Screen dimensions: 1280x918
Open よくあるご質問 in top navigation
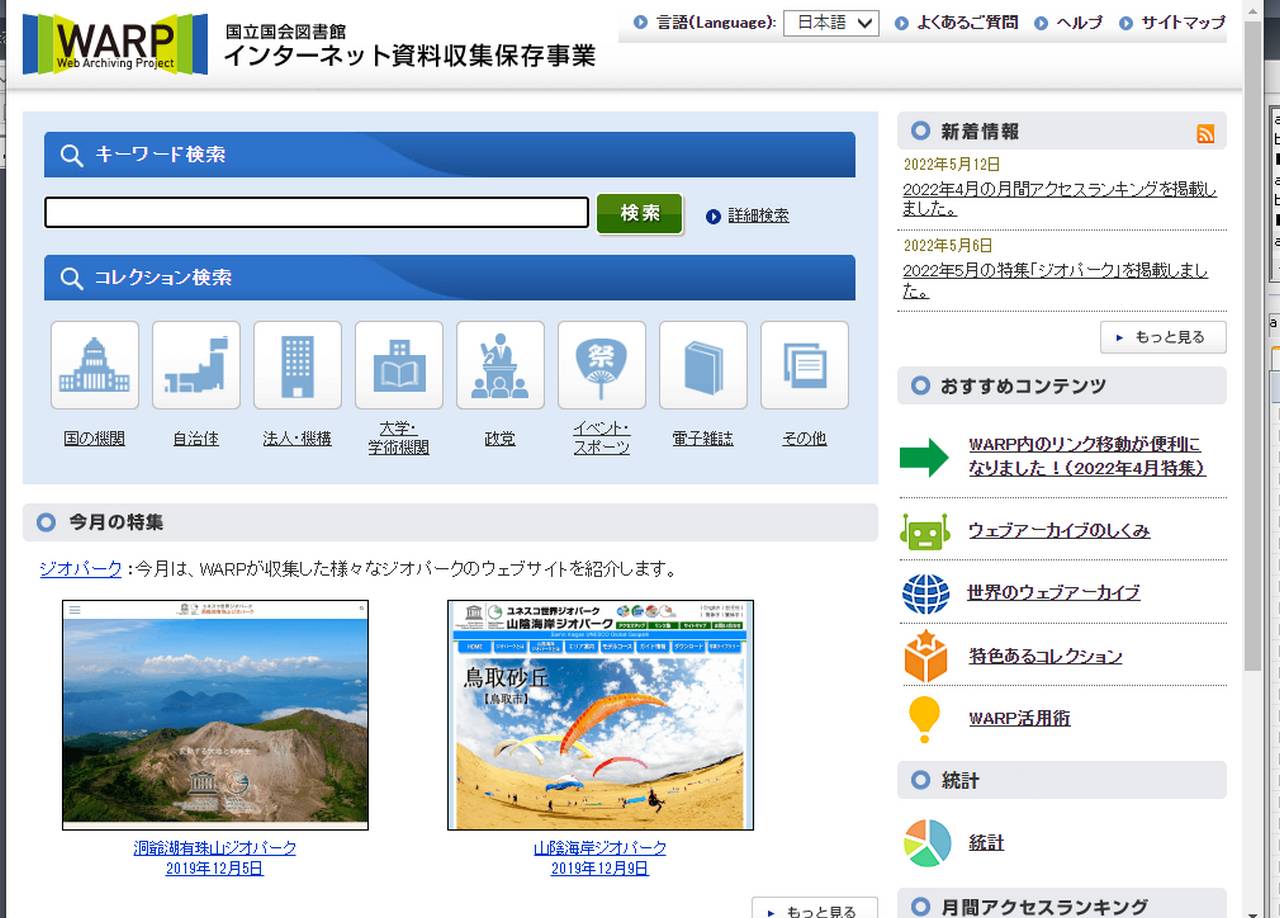[x=966, y=23]
